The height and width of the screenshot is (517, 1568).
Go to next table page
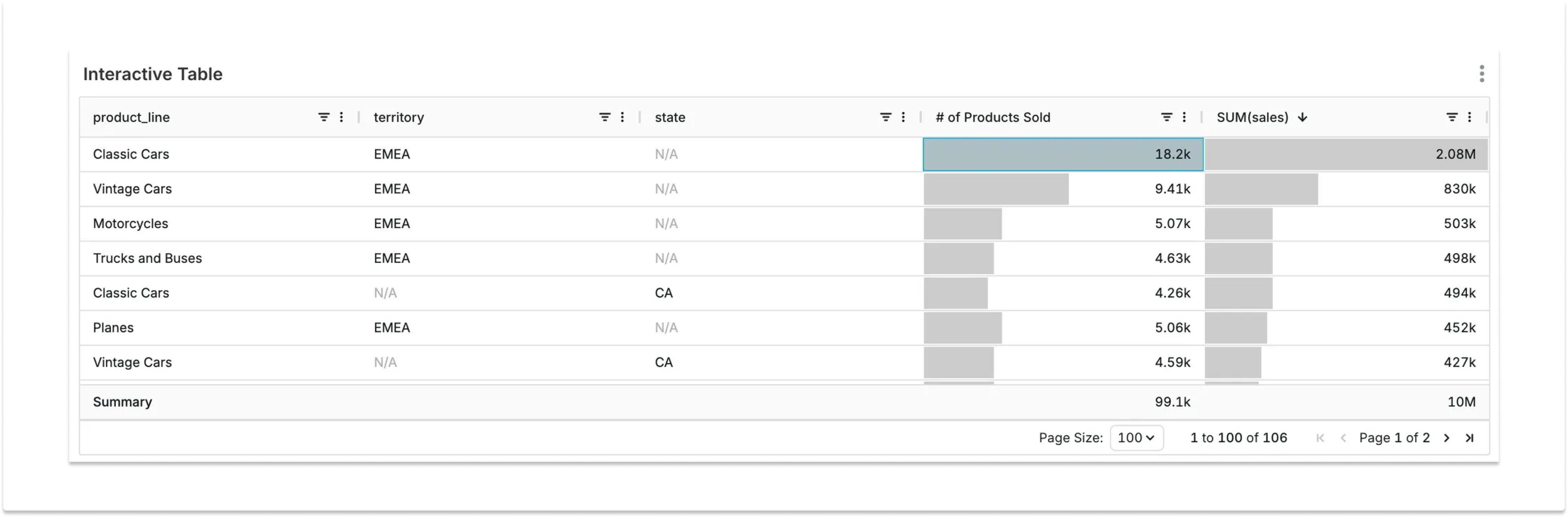pyautogui.click(x=1447, y=438)
